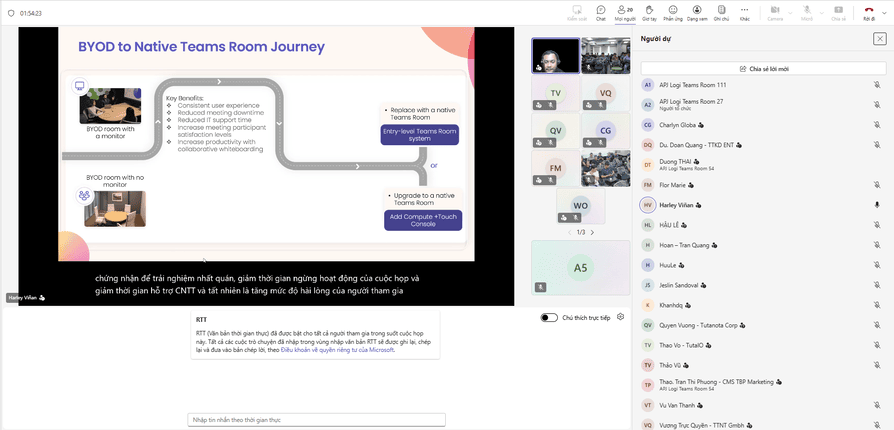Close the Người dự panel
This screenshot has height=430, width=894.
pyautogui.click(x=879, y=39)
